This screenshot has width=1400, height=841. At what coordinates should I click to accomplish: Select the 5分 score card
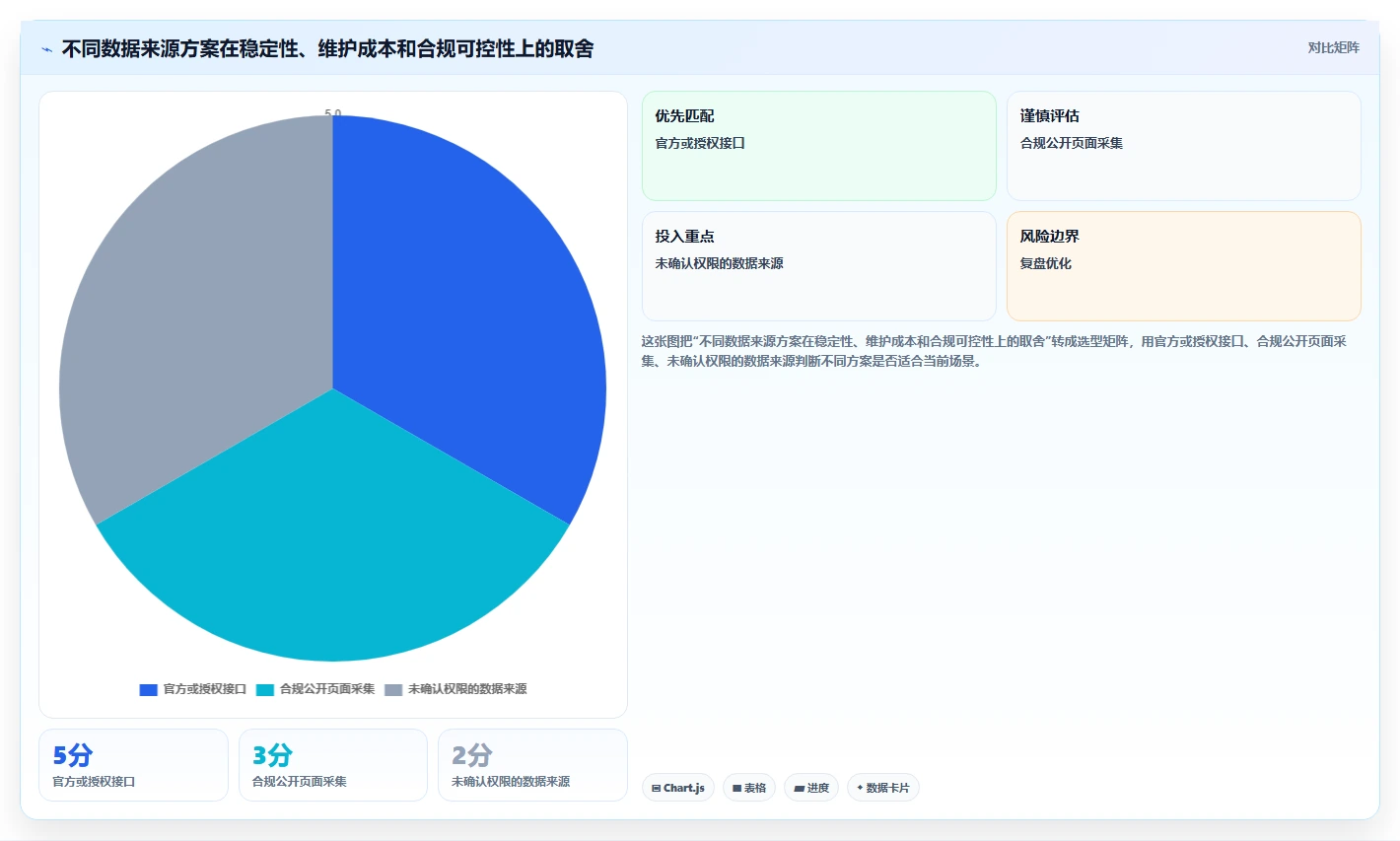pos(133,765)
